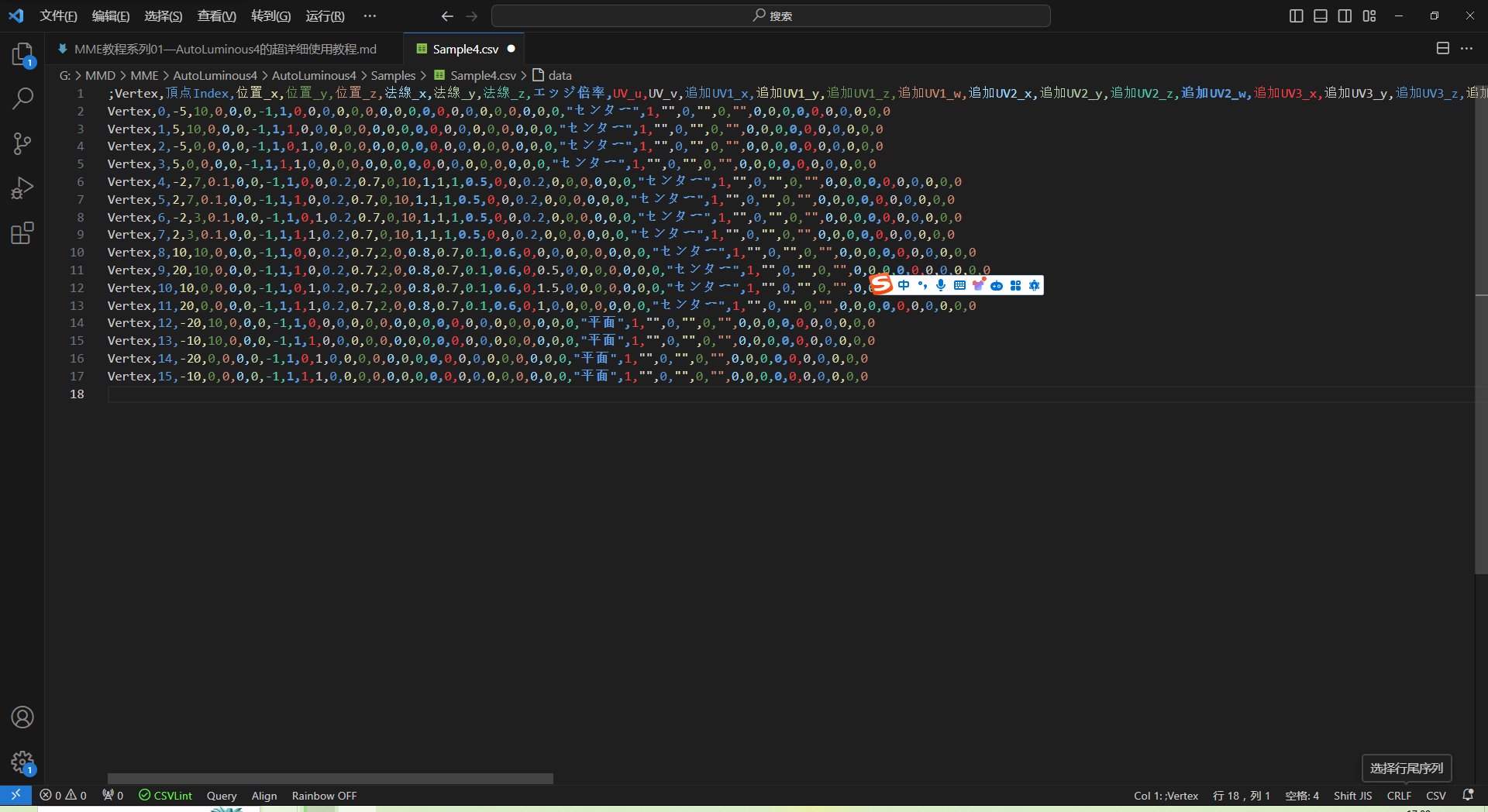Image resolution: width=1488 pixels, height=812 pixels.
Task: Open Sogou soft keyboard
Action: [959, 285]
